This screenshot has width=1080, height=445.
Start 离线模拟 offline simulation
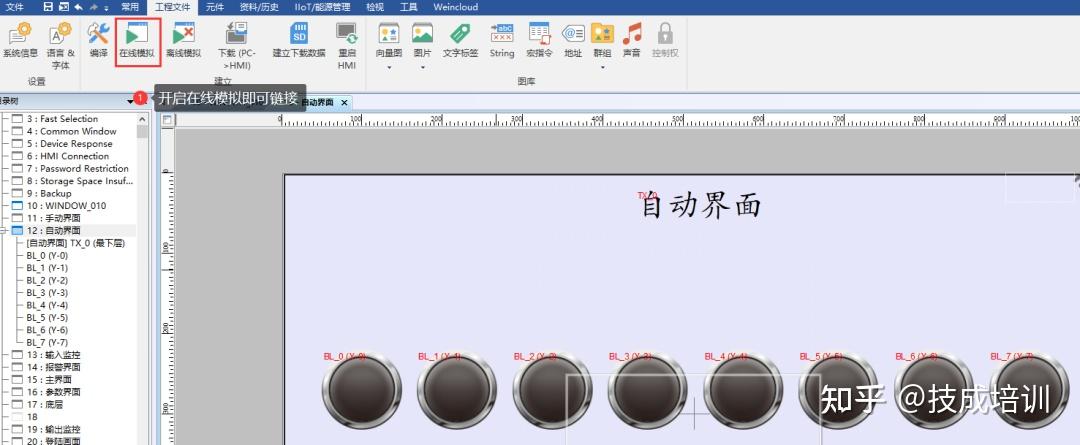coord(183,41)
